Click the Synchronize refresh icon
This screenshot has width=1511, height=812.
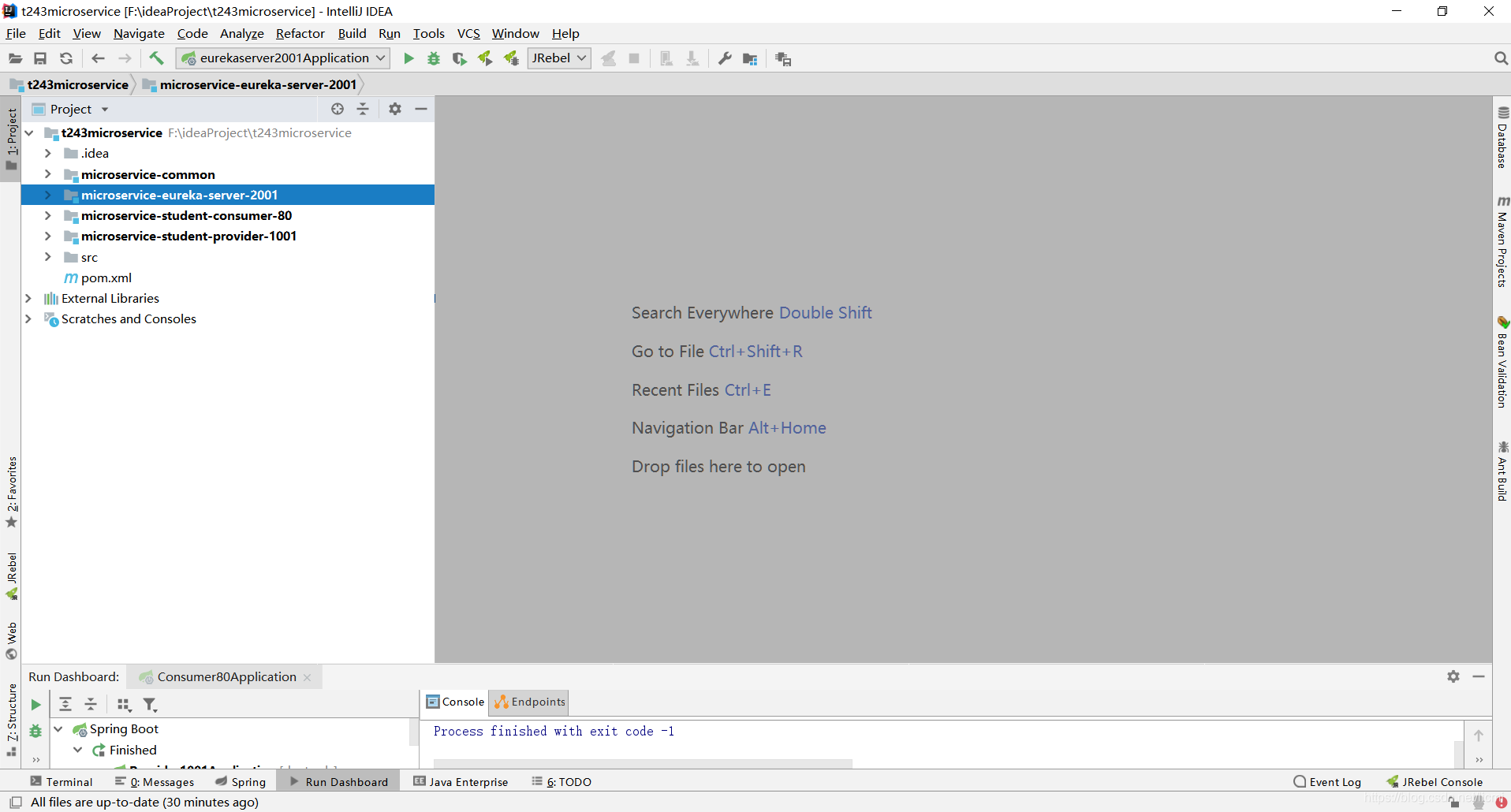click(66, 58)
